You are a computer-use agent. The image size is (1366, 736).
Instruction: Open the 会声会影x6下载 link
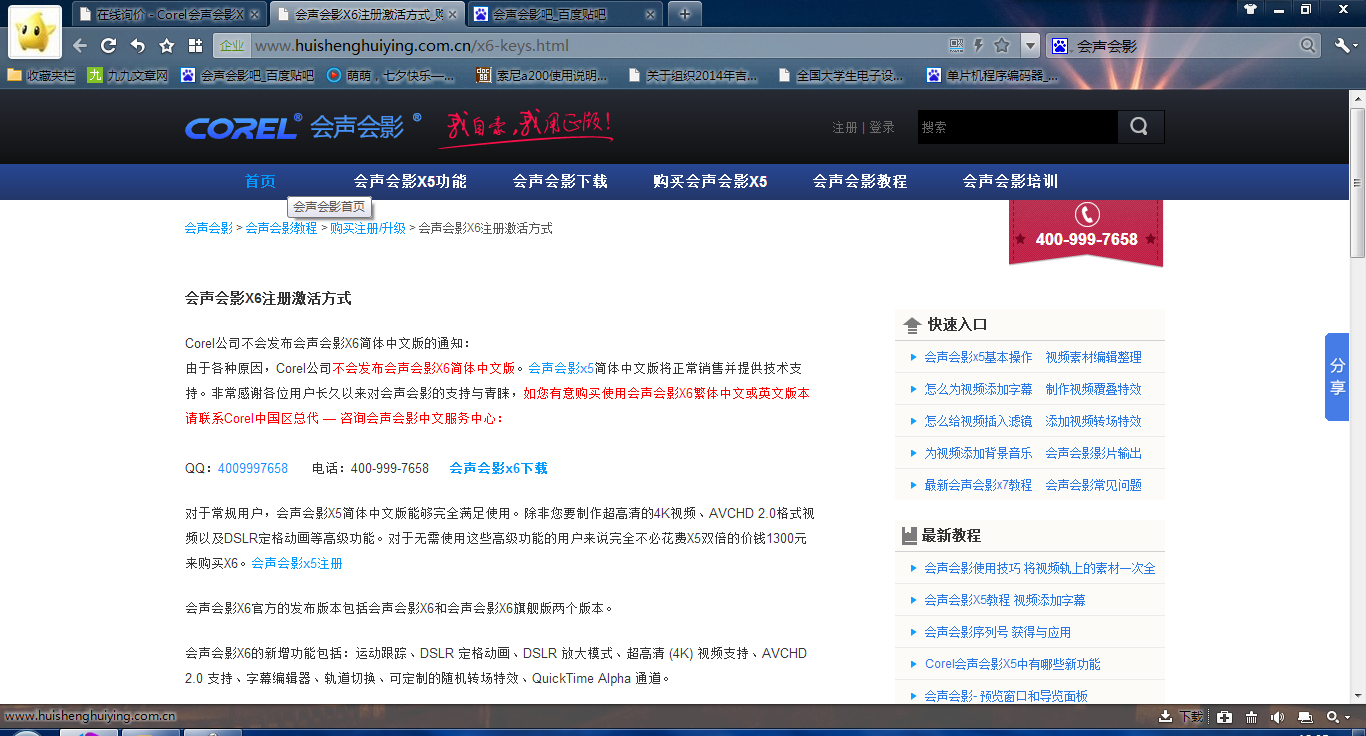click(x=498, y=468)
